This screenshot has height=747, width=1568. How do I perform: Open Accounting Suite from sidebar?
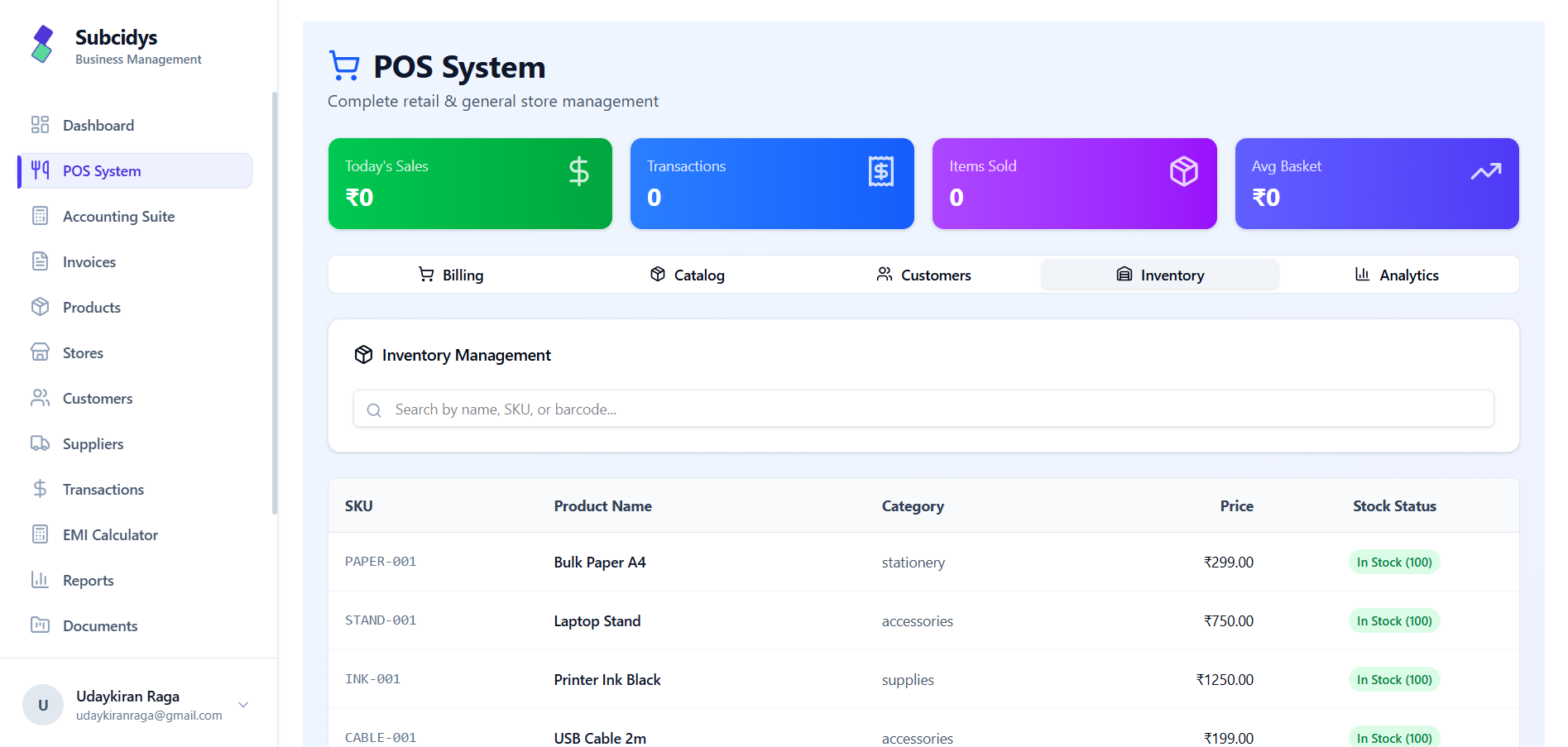coord(135,216)
